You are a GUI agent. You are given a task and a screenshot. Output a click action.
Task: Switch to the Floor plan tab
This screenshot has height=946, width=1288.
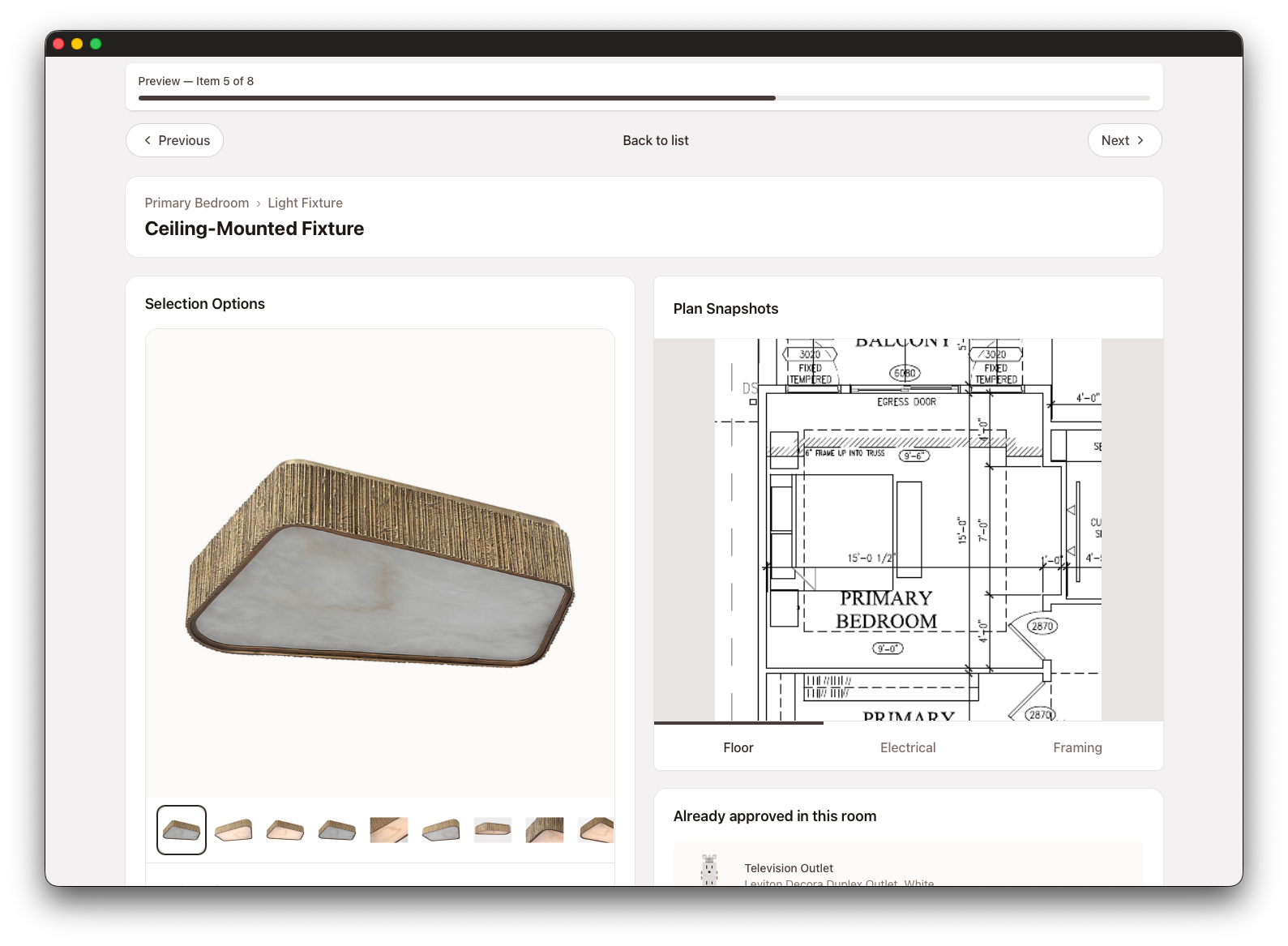(x=738, y=747)
